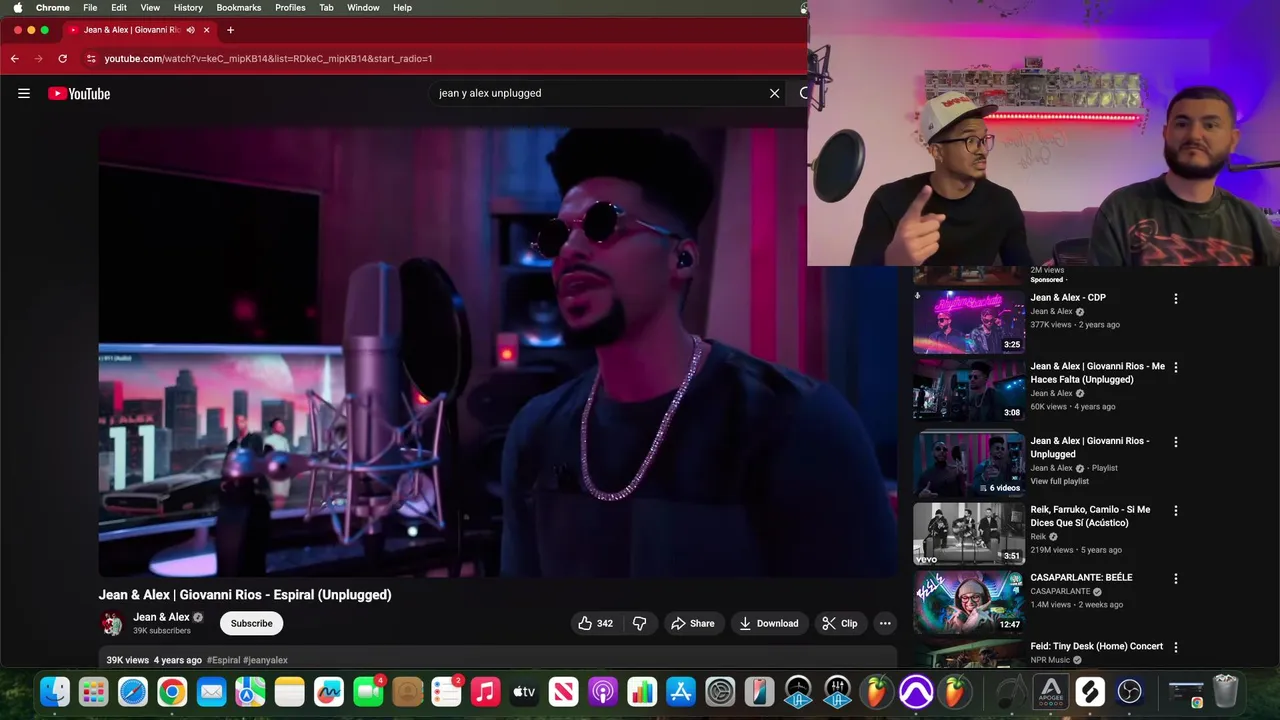Viewport: 1280px width, 720px height.
Task: Open a new Chrome tab
Action: (230, 30)
